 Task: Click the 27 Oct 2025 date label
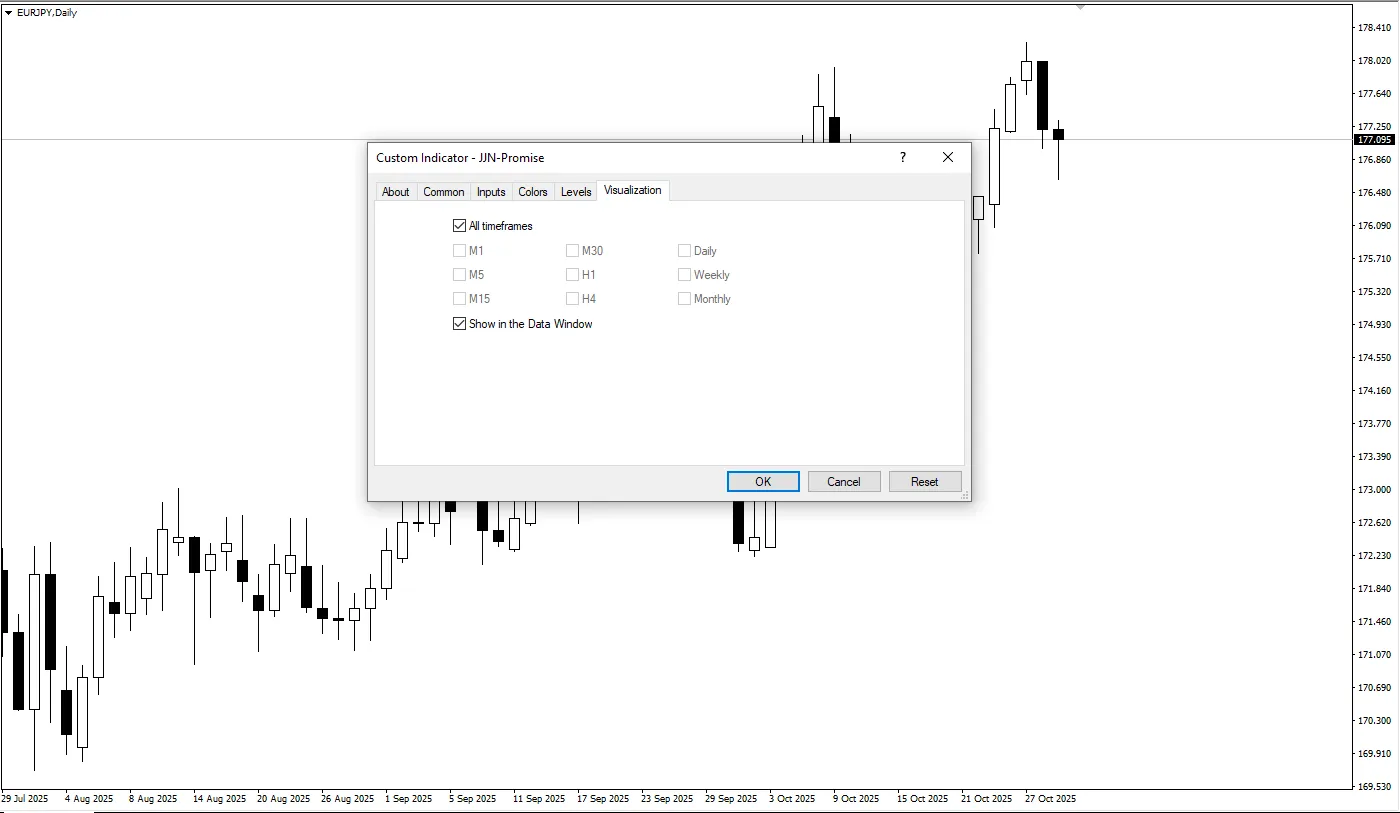coord(1051,799)
